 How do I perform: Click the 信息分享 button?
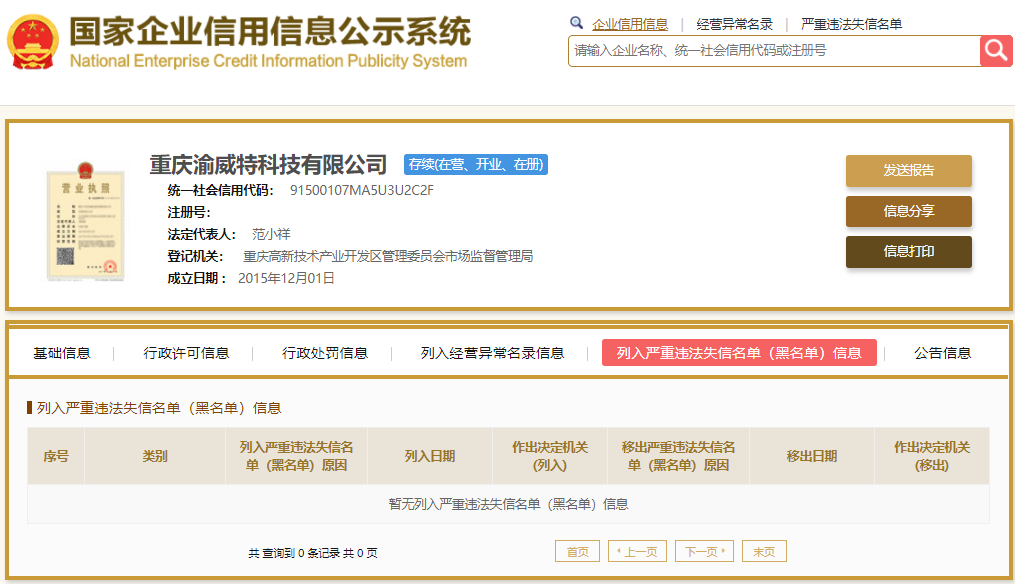point(908,211)
